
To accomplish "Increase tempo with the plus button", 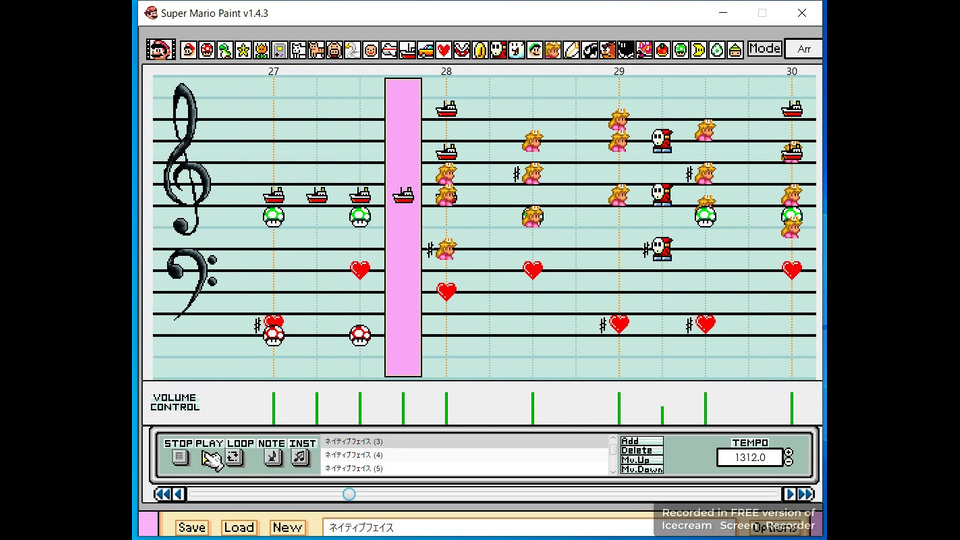I will (789, 453).
